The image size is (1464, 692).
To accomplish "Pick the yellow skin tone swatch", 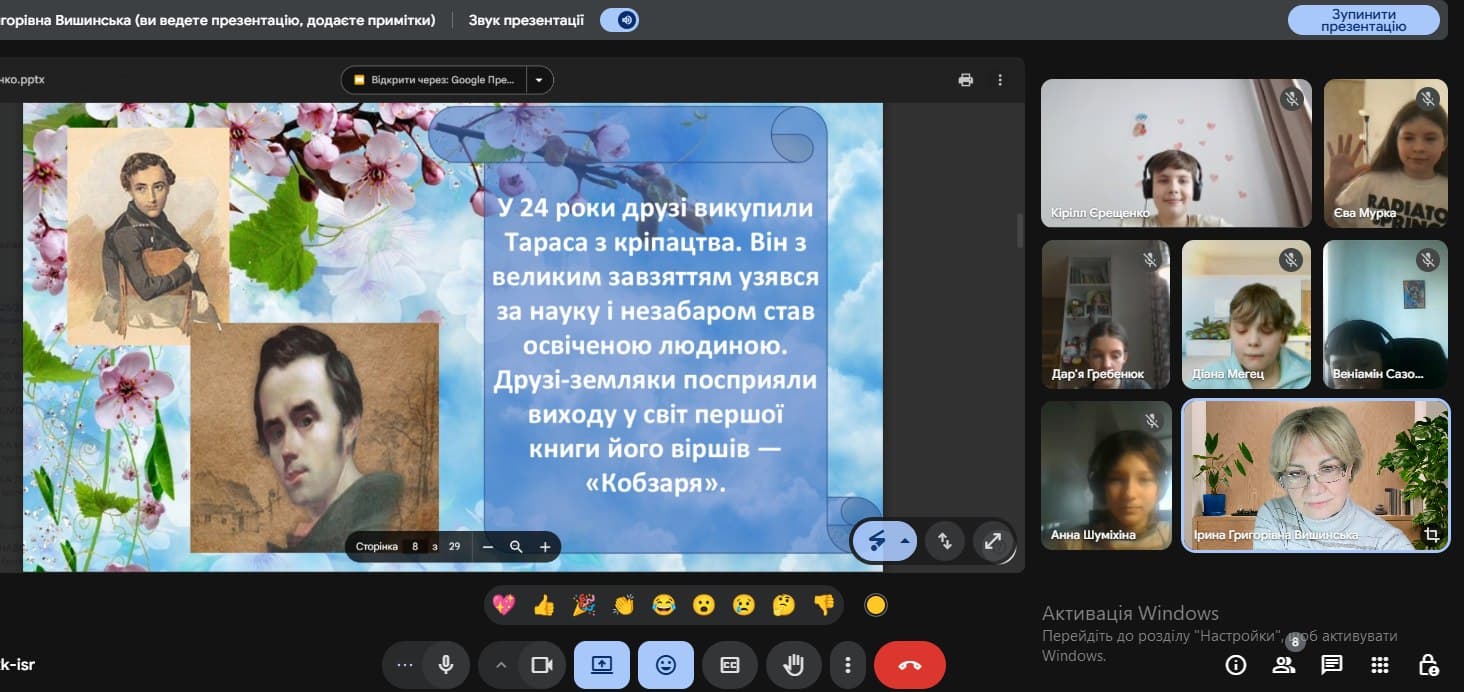I will (x=875, y=605).
